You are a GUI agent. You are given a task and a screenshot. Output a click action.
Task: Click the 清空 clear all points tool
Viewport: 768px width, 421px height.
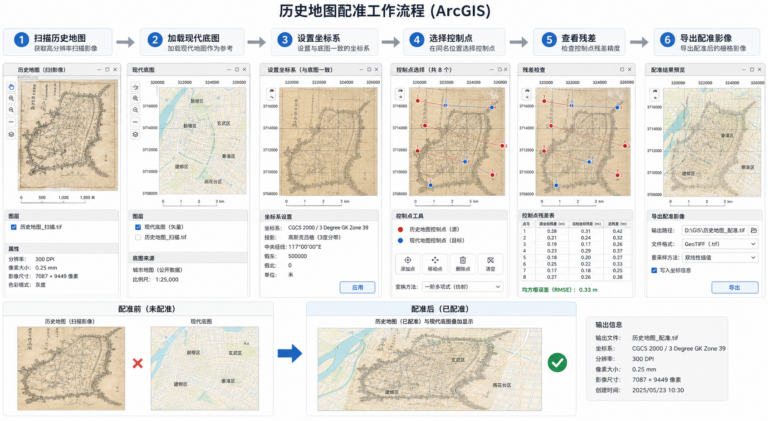490,263
